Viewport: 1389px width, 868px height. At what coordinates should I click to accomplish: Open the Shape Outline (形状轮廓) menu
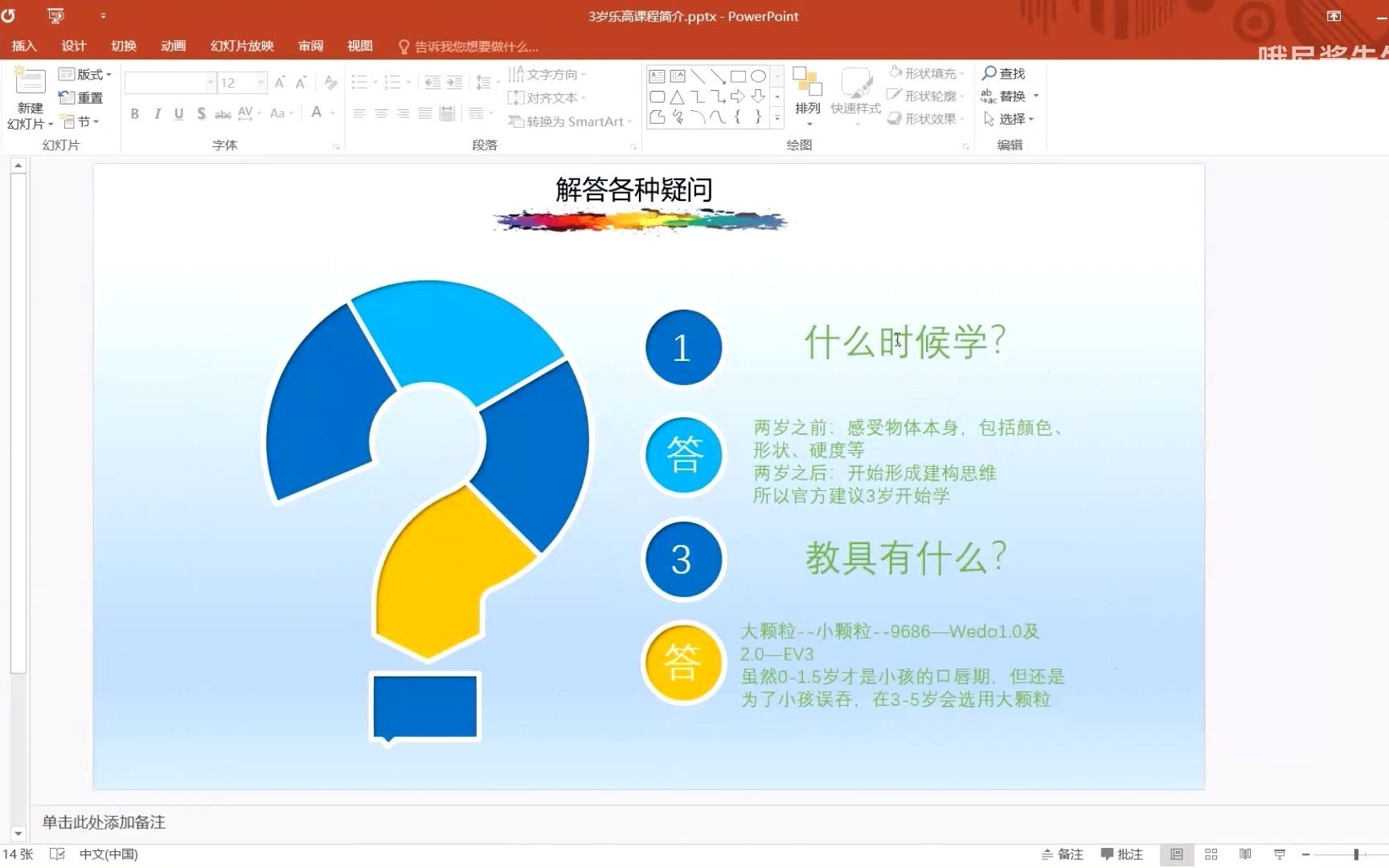click(x=926, y=96)
